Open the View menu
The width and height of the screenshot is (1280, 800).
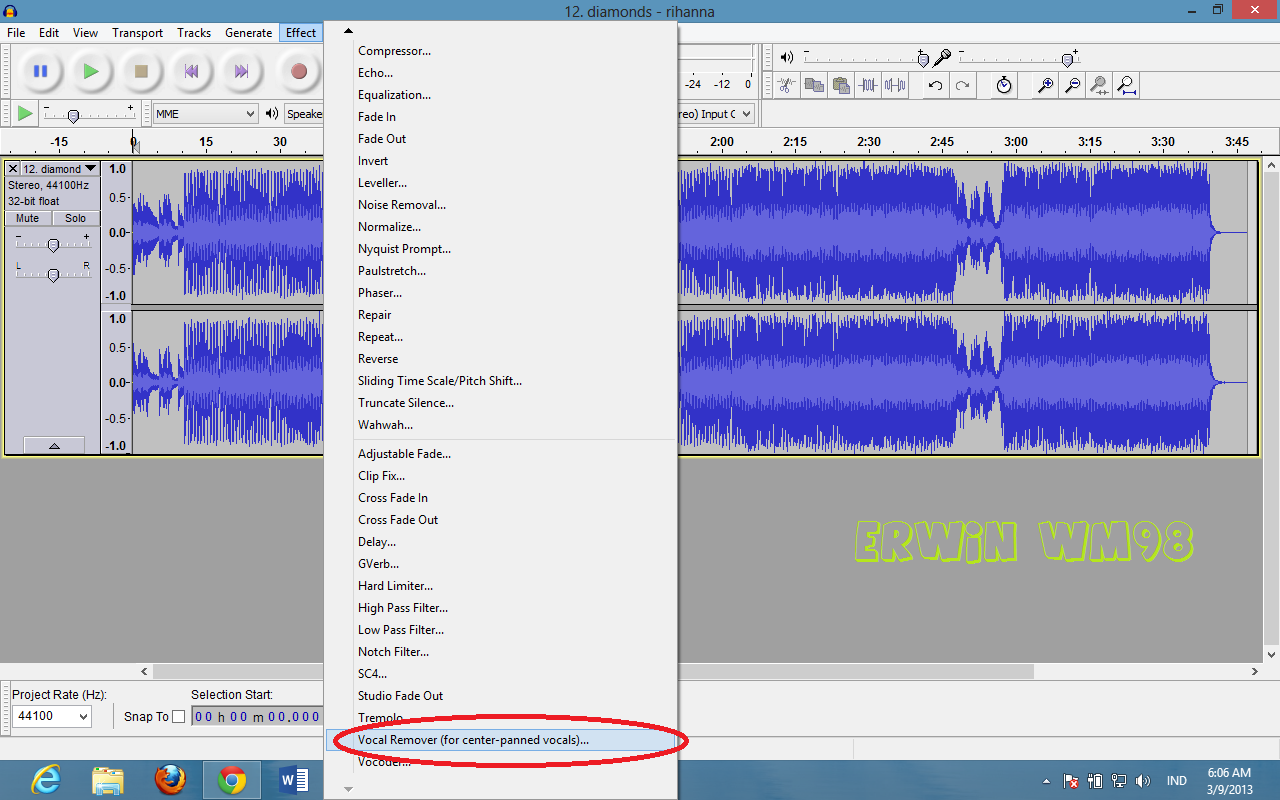(x=85, y=33)
